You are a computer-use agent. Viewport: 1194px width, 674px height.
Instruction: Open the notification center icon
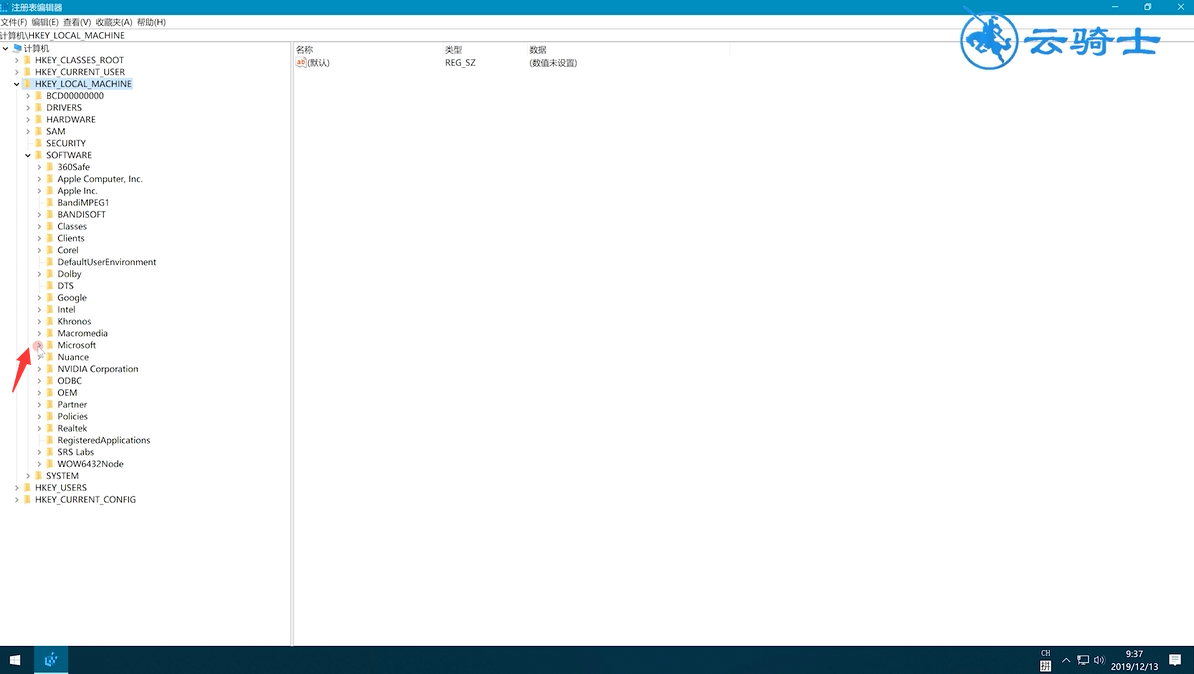1175,660
